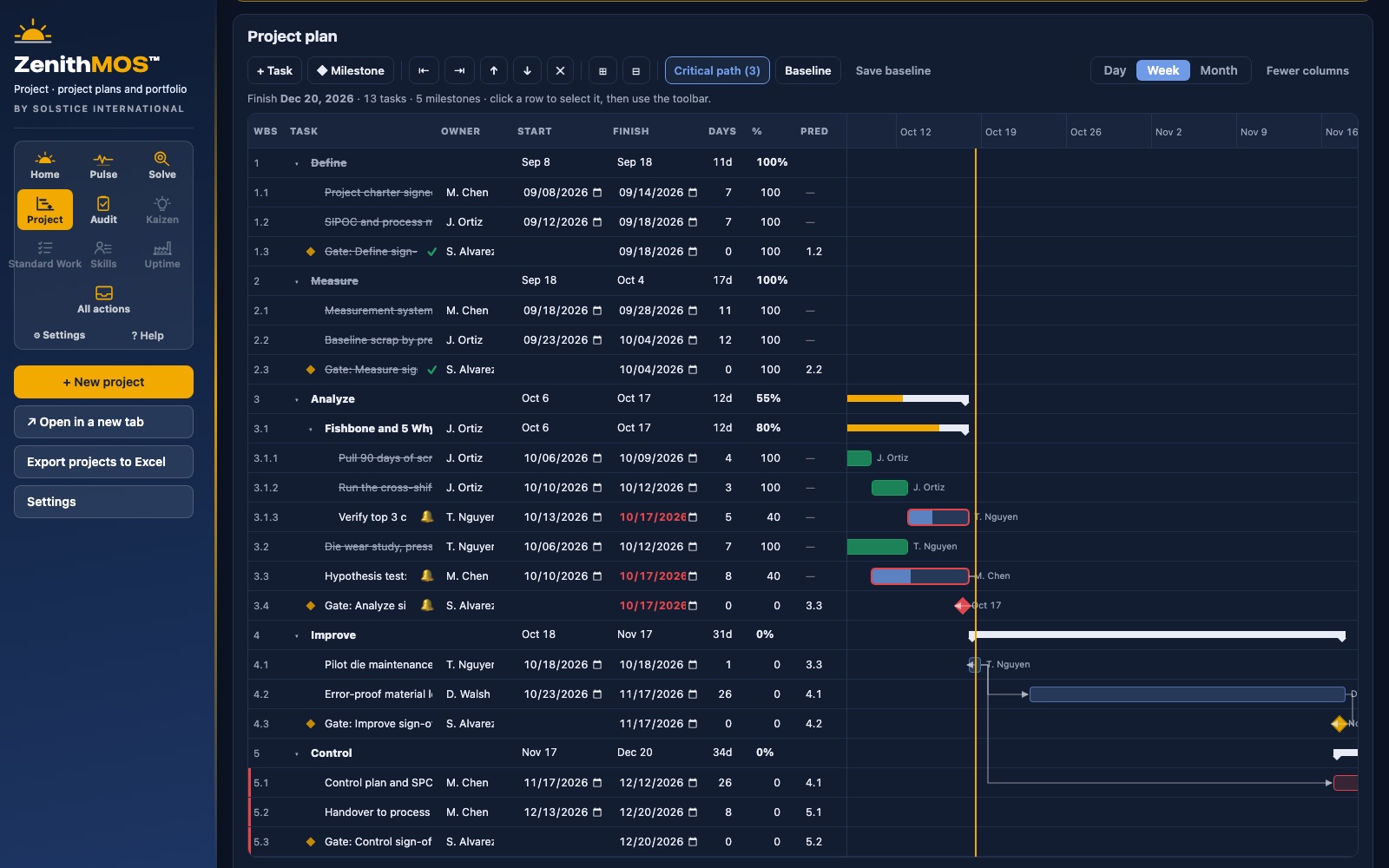Click green checkmark on Gate: Measure sign-off
Image resolution: width=1389 pixels, height=868 pixels.
(432, 370)
